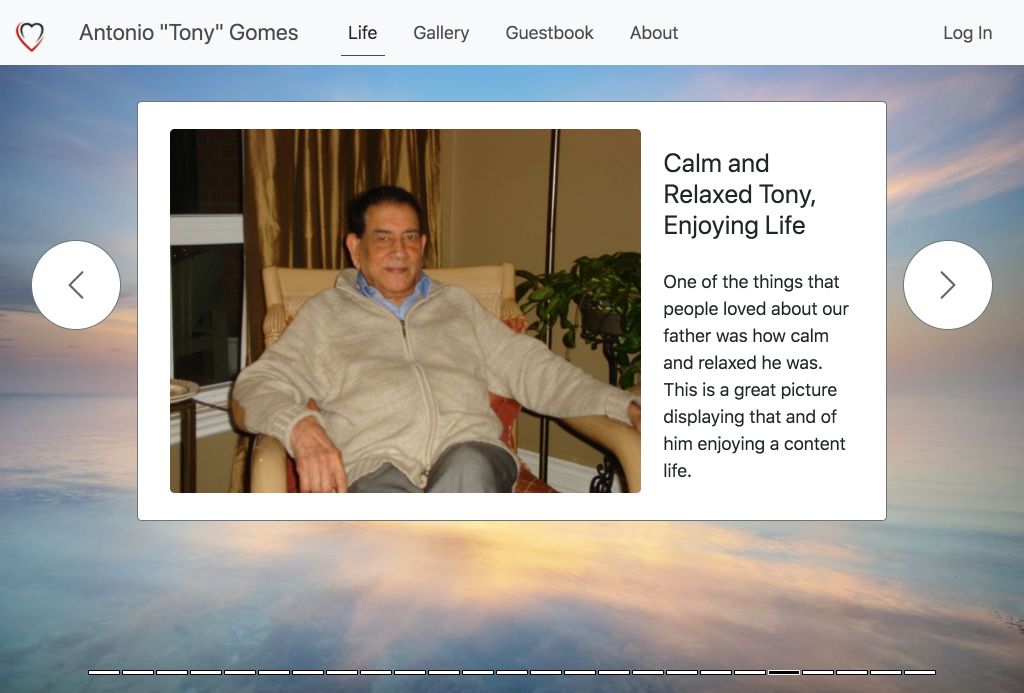Select the Life tab in the navigation

tap(362, 33)
